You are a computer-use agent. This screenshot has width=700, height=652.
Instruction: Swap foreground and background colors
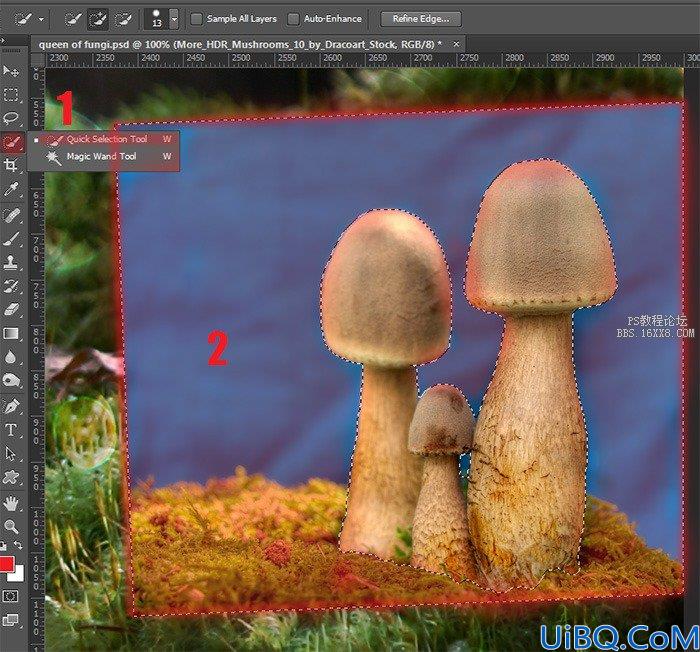point(18,545)
